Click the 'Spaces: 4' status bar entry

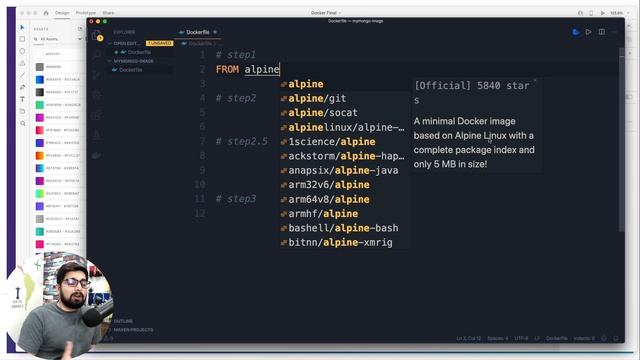coord(498,338)
